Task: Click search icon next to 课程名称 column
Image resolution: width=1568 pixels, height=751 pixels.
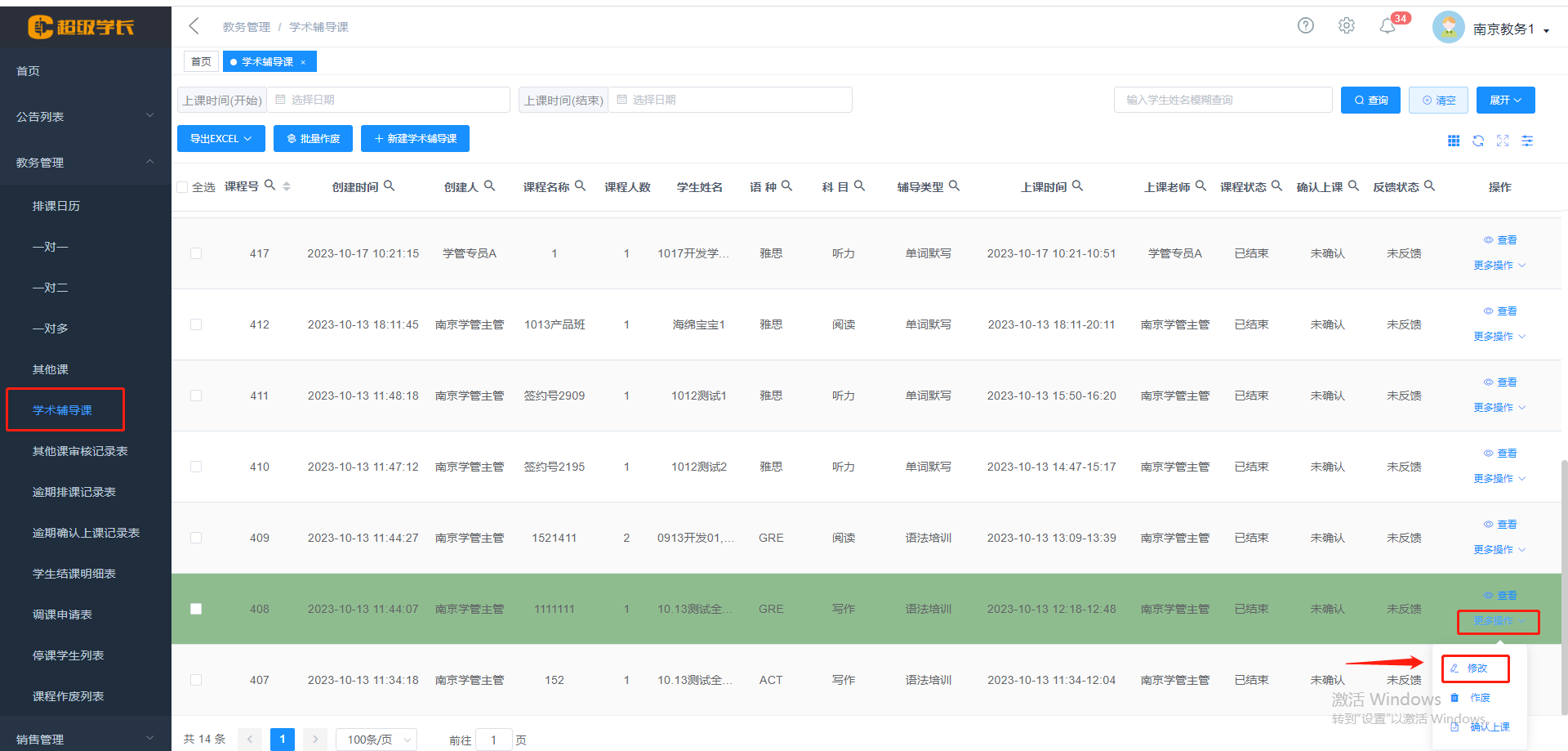Action: [580, 186]
